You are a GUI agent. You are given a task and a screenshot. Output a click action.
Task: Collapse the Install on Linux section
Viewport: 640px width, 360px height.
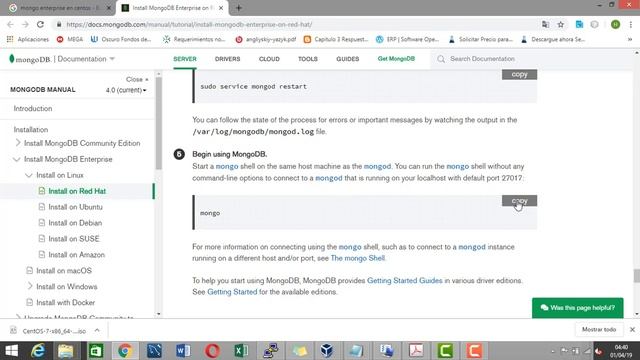coord(29,175)
